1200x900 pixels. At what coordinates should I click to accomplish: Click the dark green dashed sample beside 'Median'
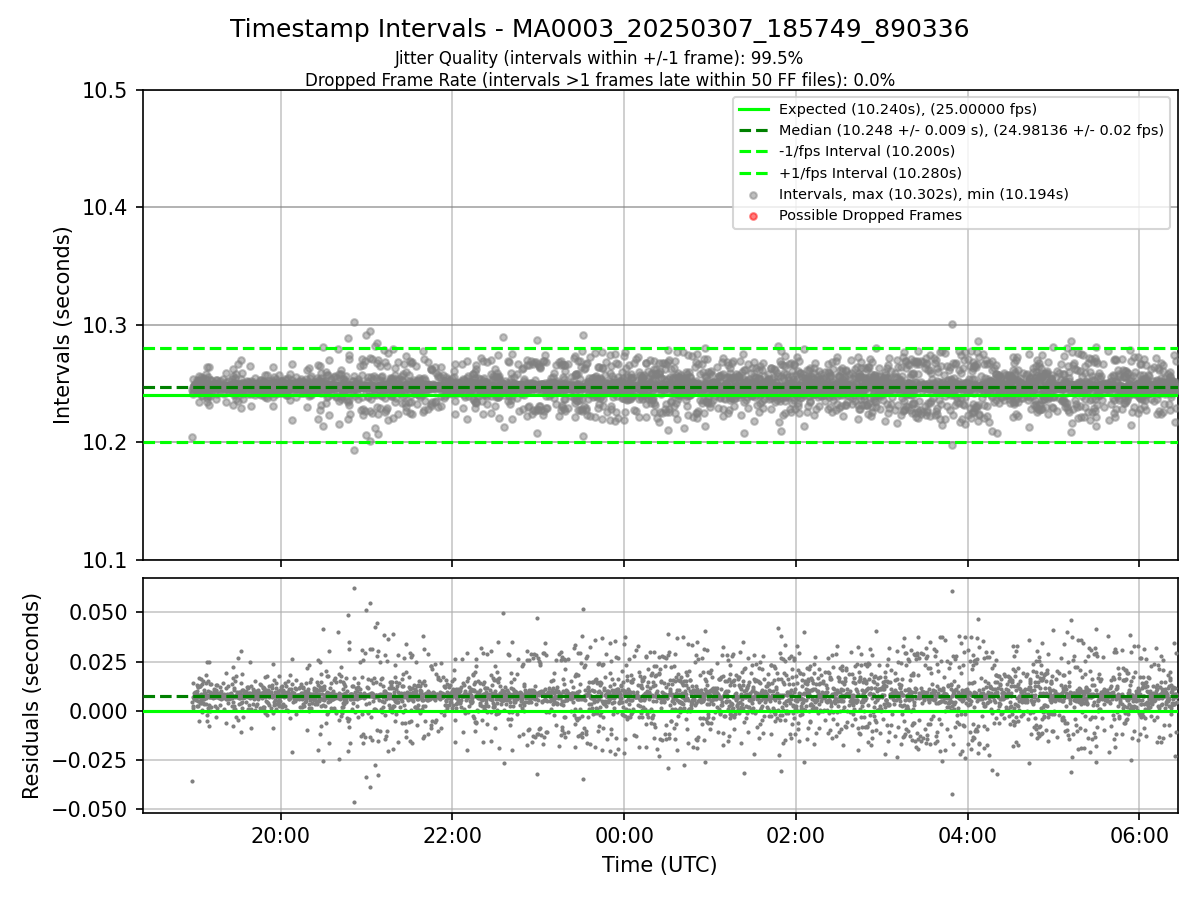coord(754,130)
